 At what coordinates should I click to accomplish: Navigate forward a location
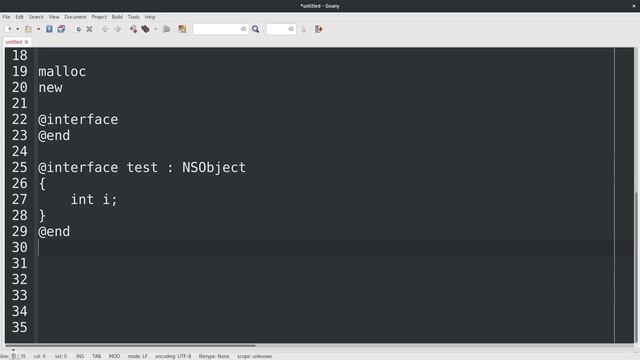coord(118,29)
